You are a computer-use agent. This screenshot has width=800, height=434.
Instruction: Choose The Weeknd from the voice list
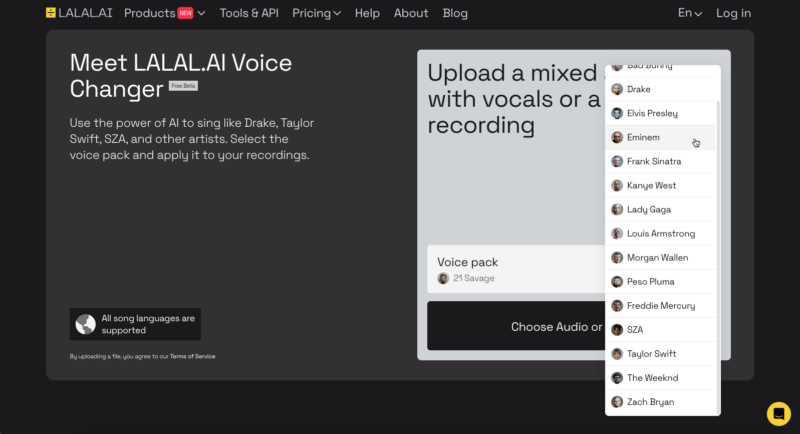click(x=661, y=378)
